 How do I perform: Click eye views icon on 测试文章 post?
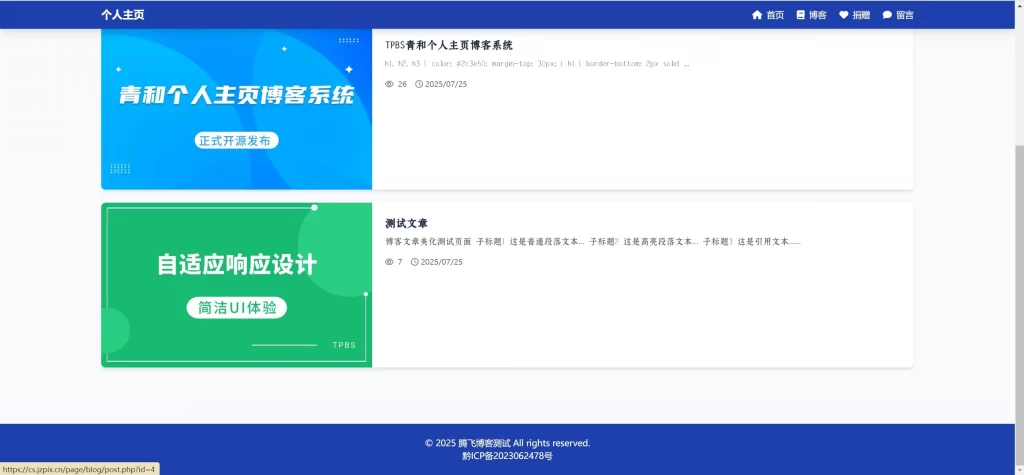(389, 262)
